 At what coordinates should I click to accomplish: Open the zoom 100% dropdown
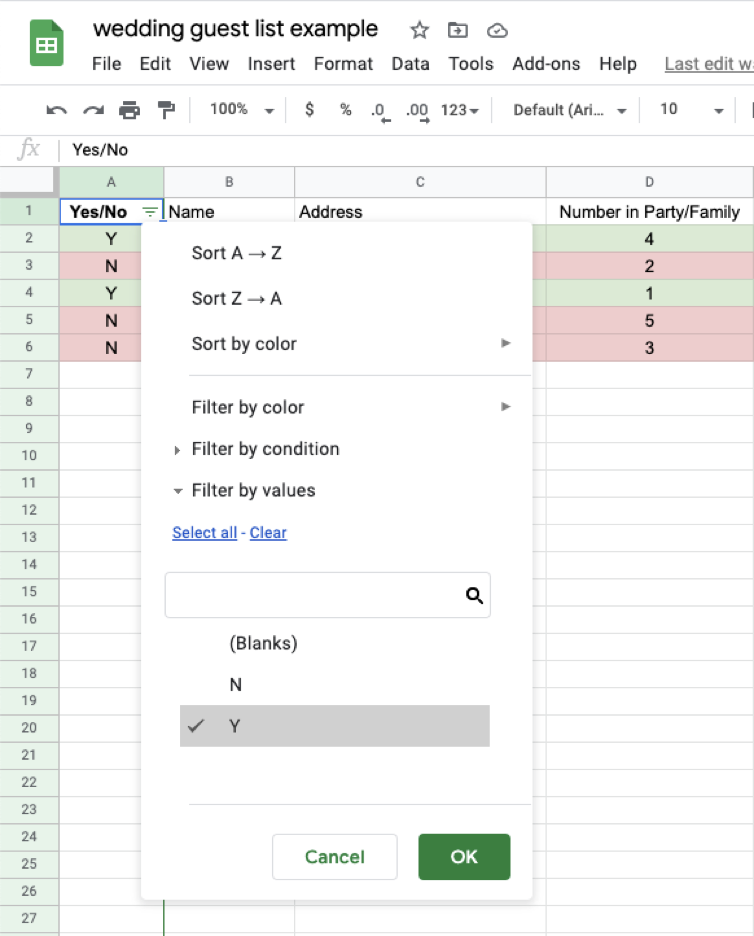pyautogui.click(x=241, y=110)
